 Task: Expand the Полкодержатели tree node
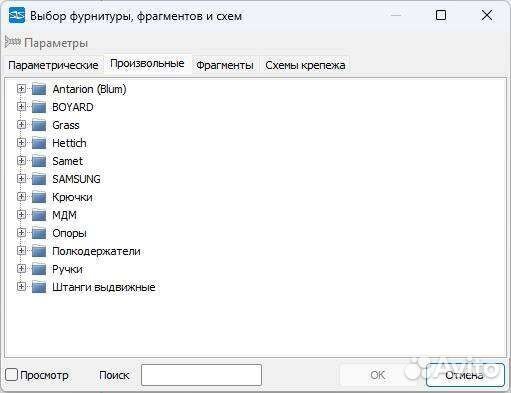pyautogui.click(x=21, y=251)
